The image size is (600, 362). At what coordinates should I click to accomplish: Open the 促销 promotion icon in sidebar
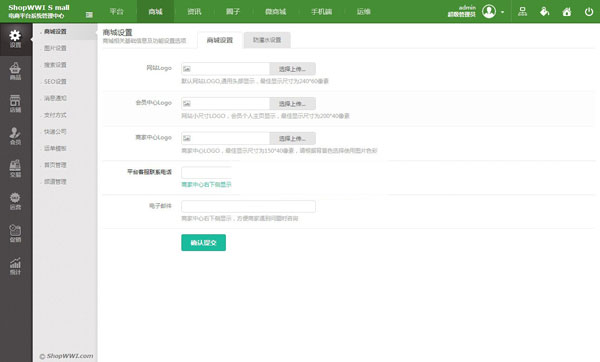pyautogui.click(x=15, y=234)
